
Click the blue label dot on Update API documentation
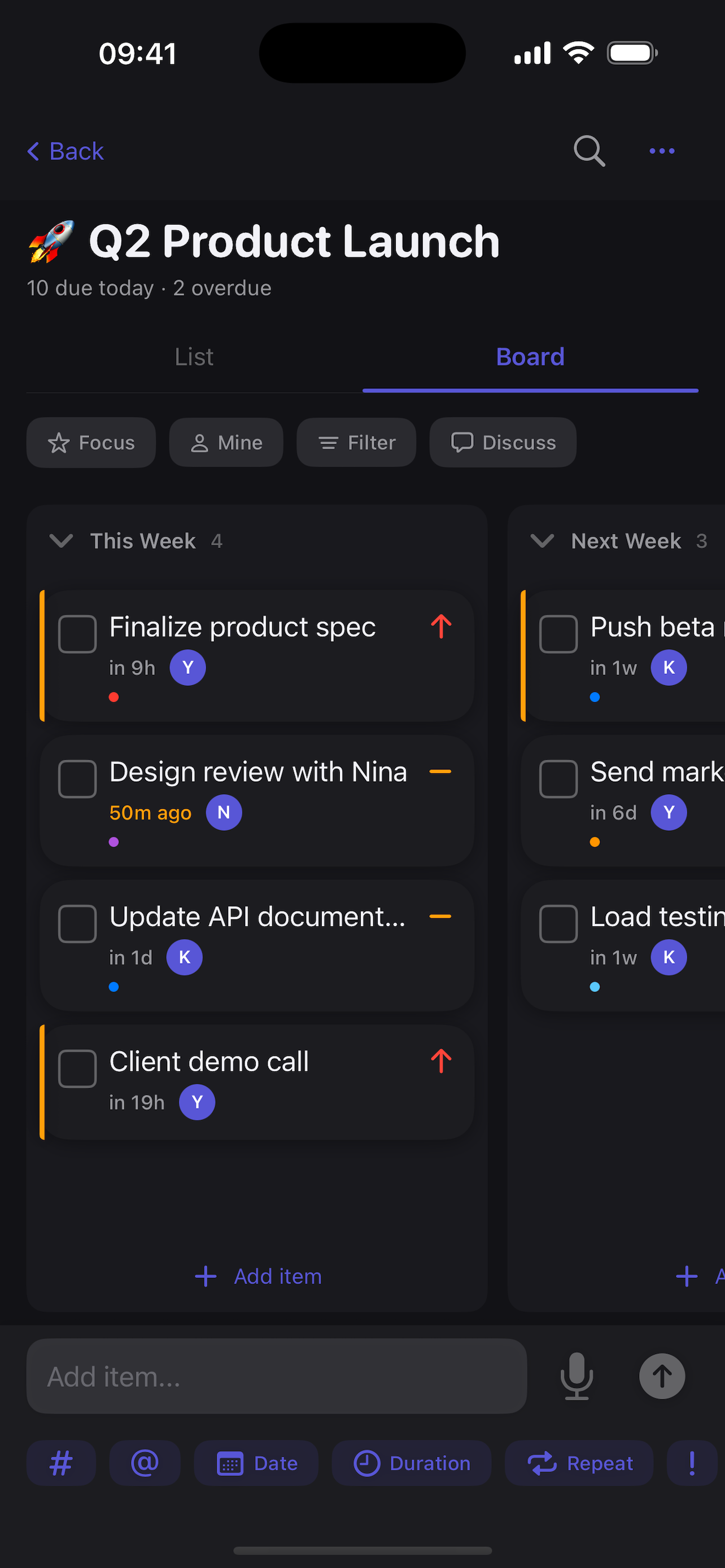(x=114, y=987)
